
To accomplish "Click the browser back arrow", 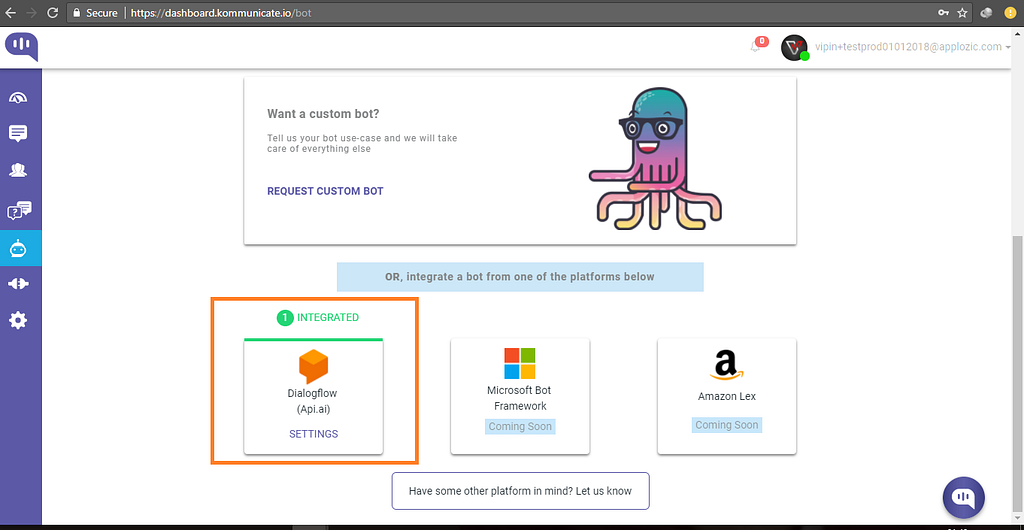I will coord(11,12).
